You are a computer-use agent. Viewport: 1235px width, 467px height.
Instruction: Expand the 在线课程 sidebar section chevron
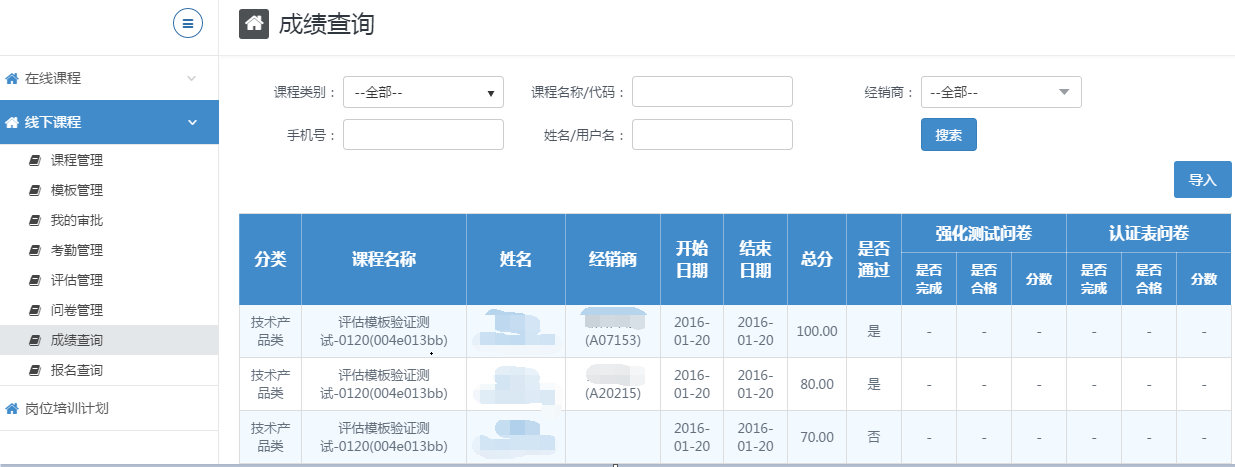click(192, 78)
